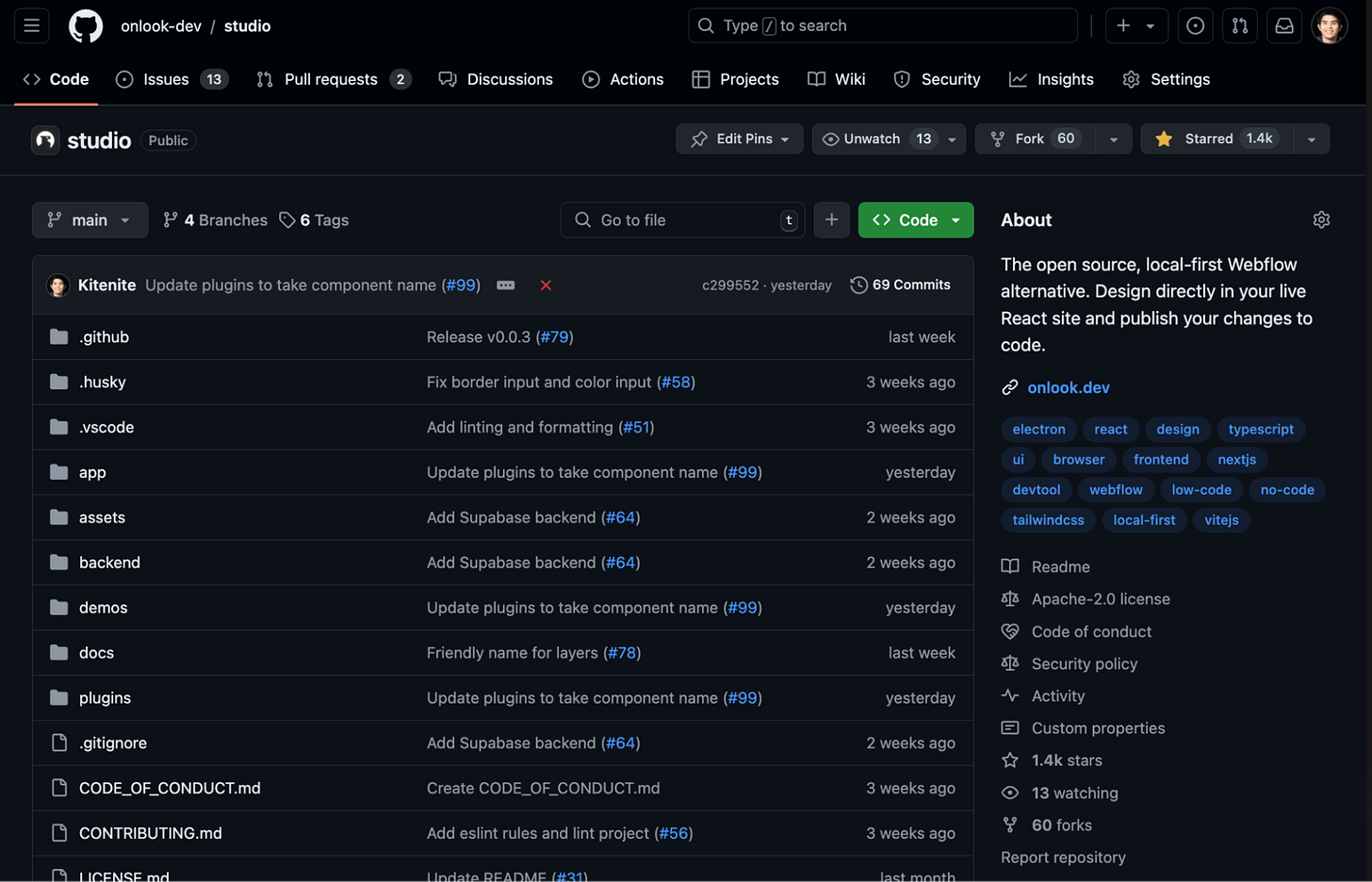Expand the Fork options arrow
Viewport: 1372px width, 882px height.
(1113, 139)
